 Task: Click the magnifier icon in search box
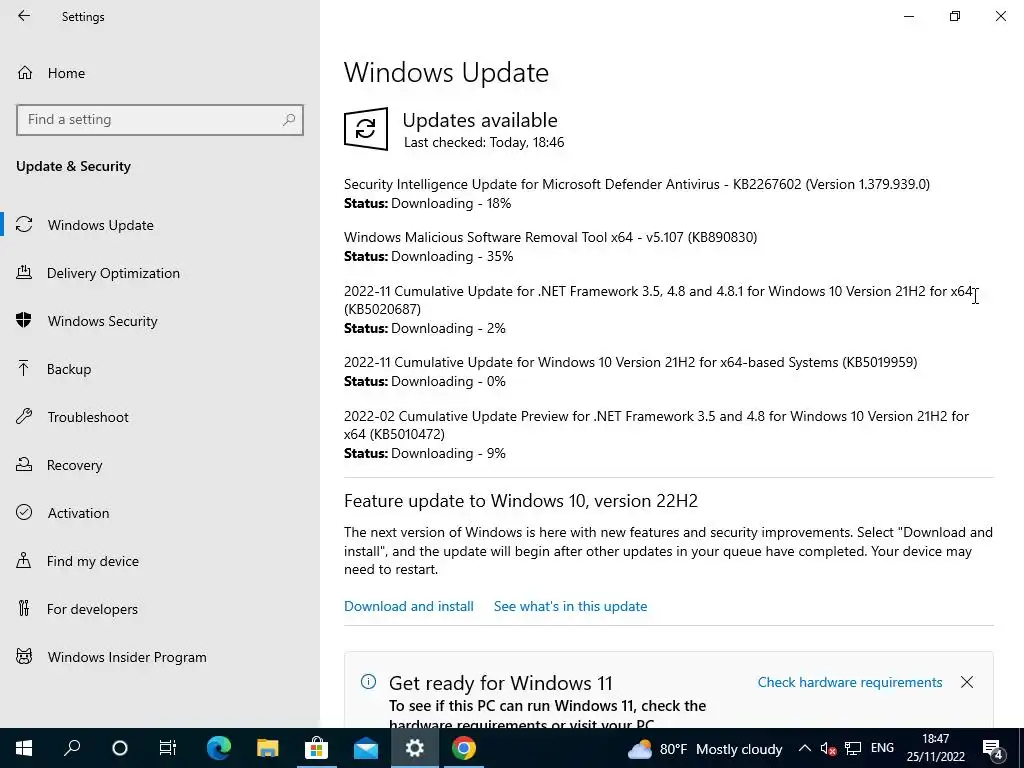pyautogui.click(x=289, y=120)
